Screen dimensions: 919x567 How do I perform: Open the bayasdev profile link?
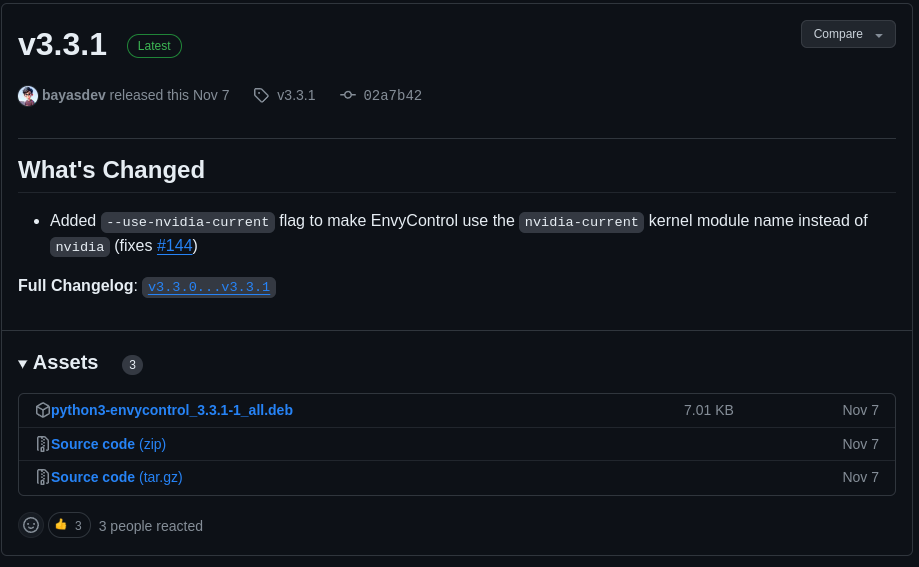click(74, 95)
